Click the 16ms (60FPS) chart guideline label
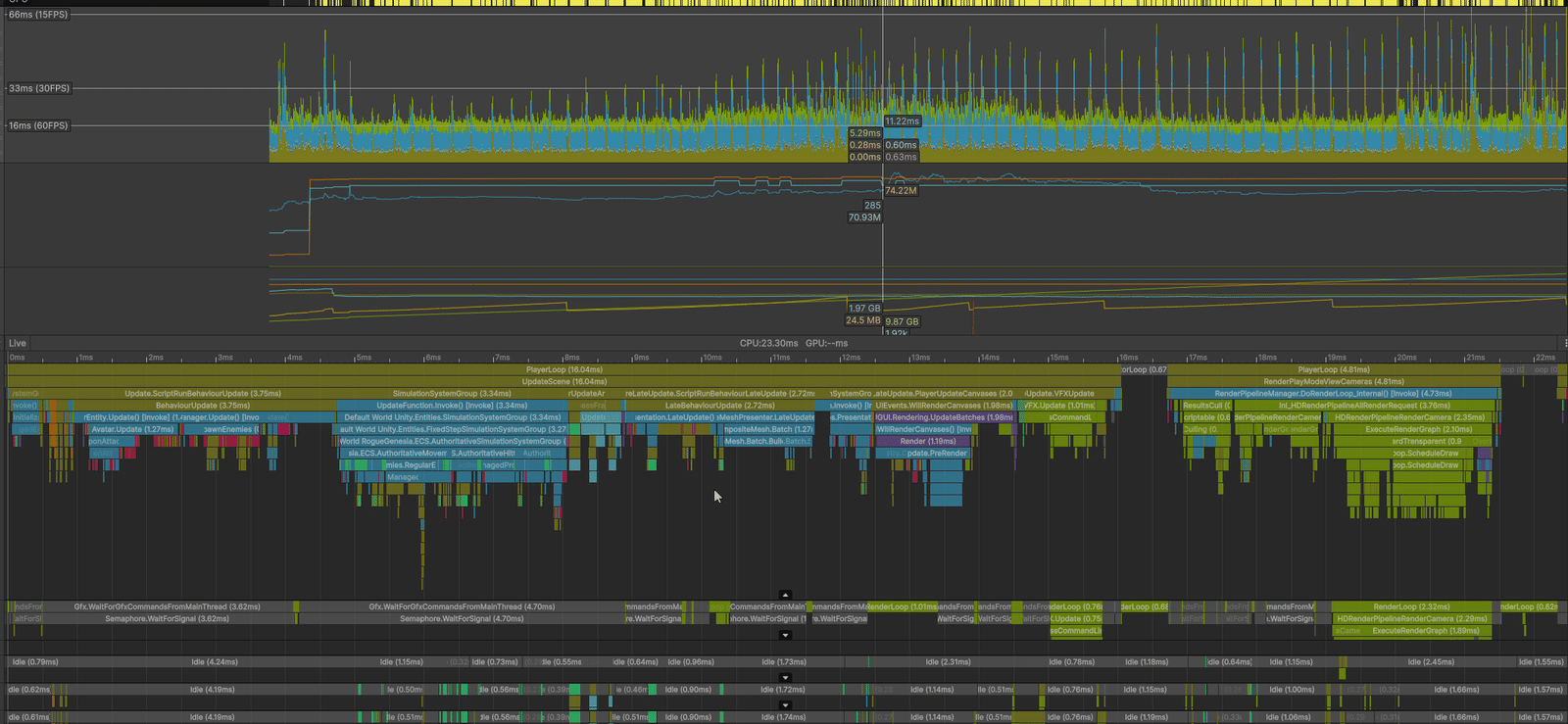1568x724 pixels. coord(39,125)
